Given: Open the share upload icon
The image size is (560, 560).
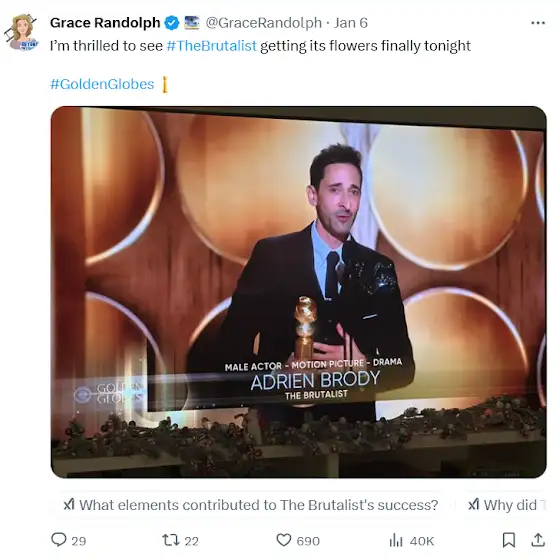Looking at the screenshot, I should (538, 540).
